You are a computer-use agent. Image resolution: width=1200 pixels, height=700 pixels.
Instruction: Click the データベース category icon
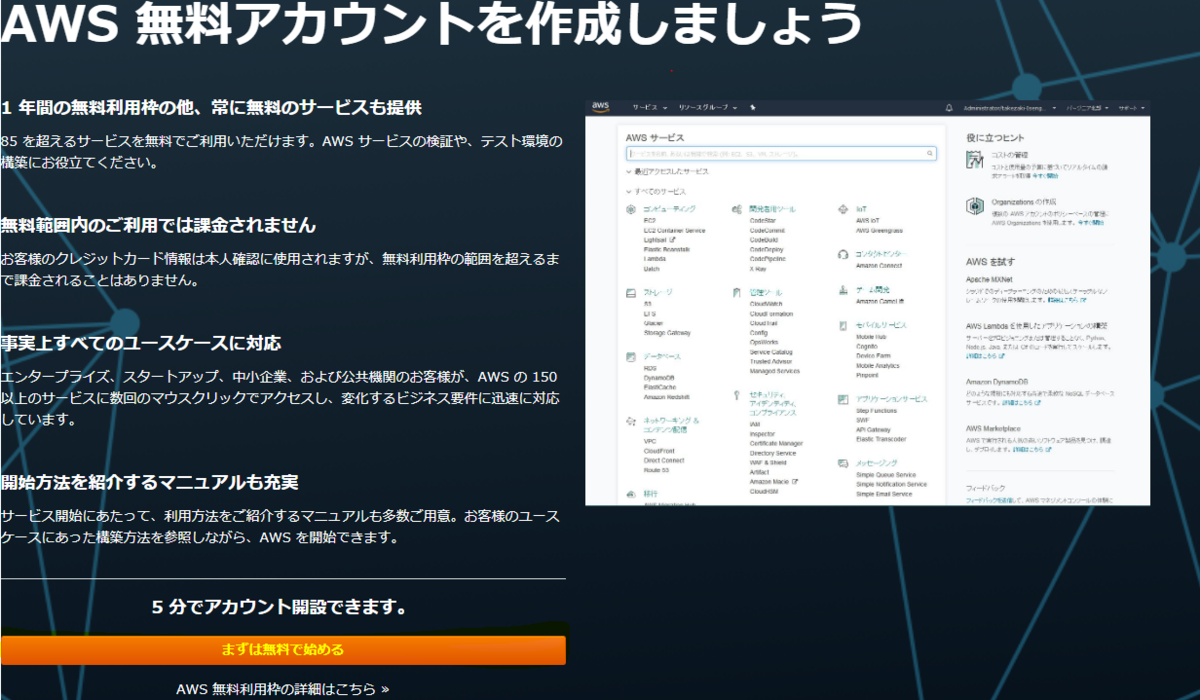pos(631,356)
